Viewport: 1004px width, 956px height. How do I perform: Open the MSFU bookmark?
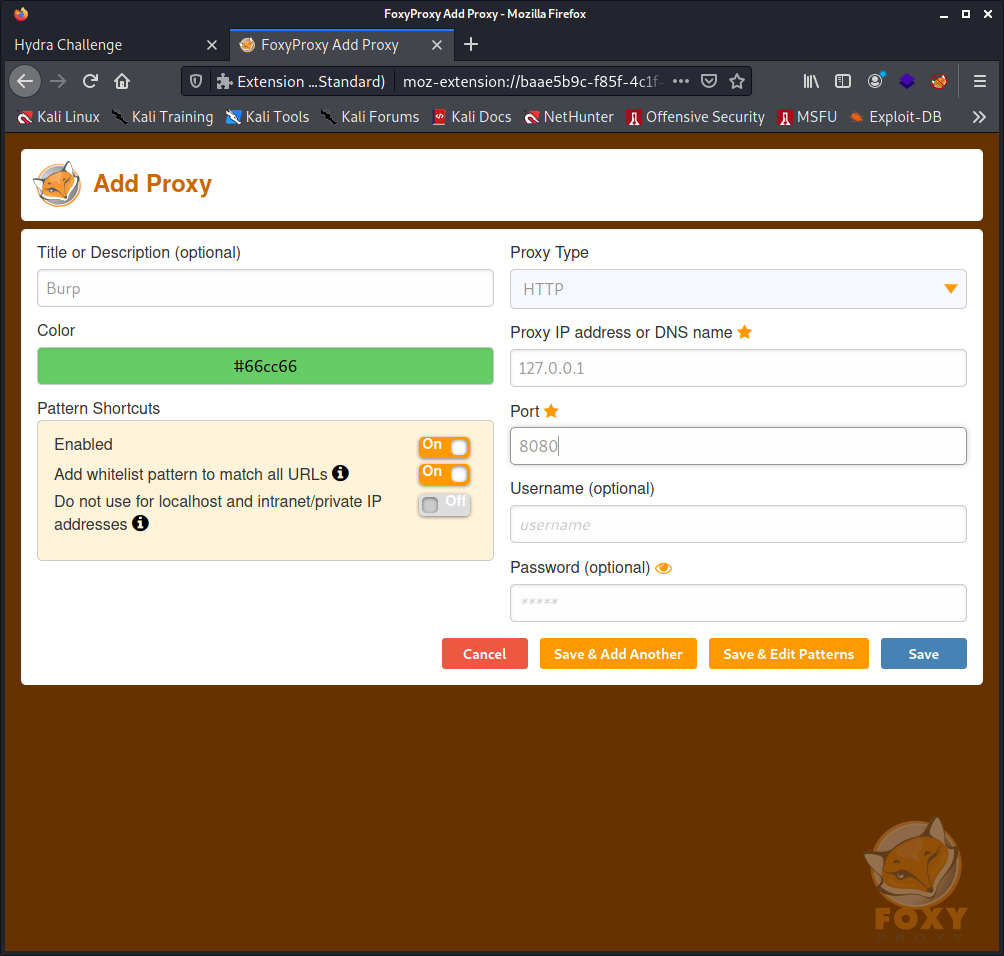coord(807,117)
